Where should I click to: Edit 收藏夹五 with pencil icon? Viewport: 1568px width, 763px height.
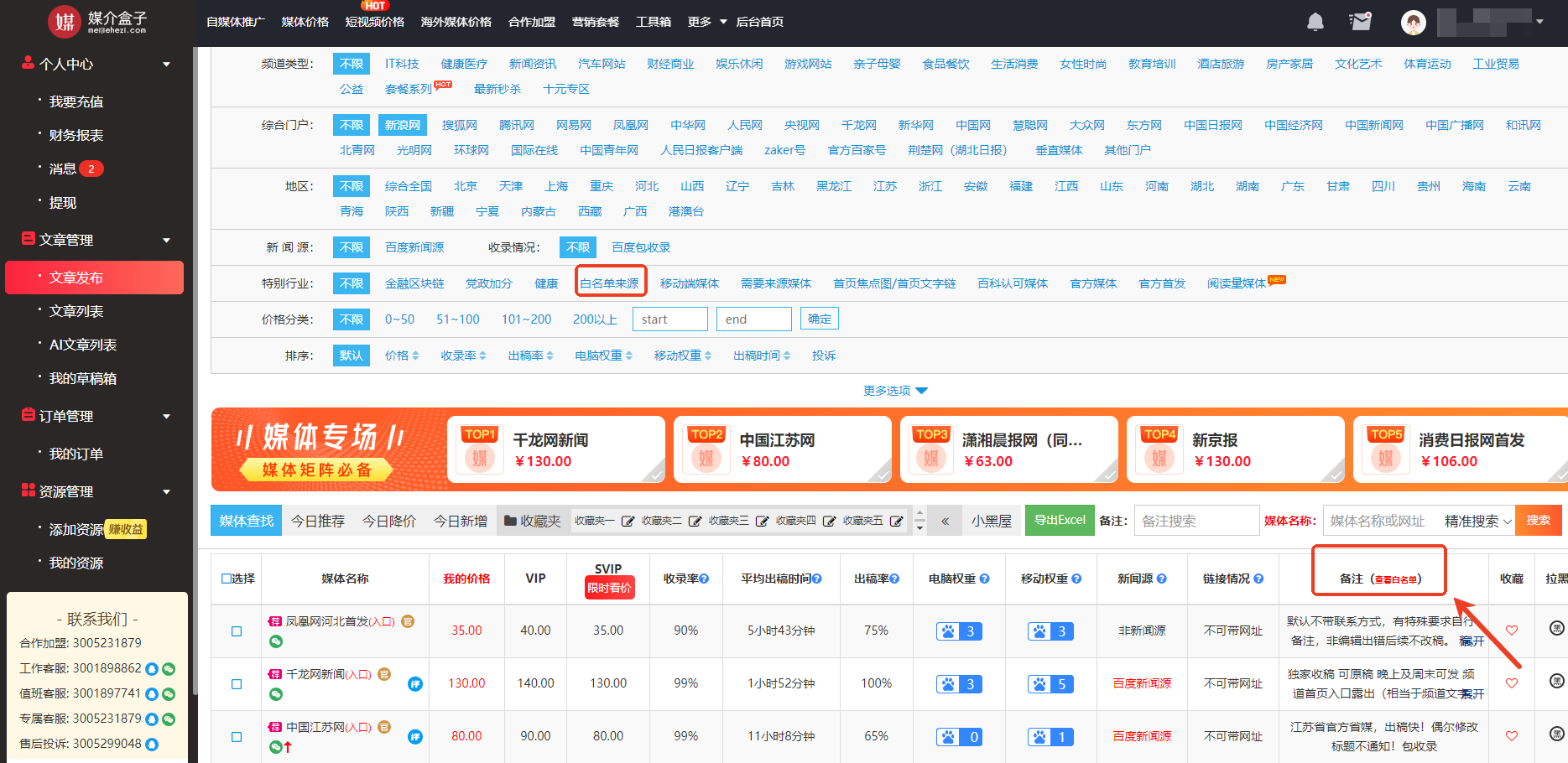point(896,522)
